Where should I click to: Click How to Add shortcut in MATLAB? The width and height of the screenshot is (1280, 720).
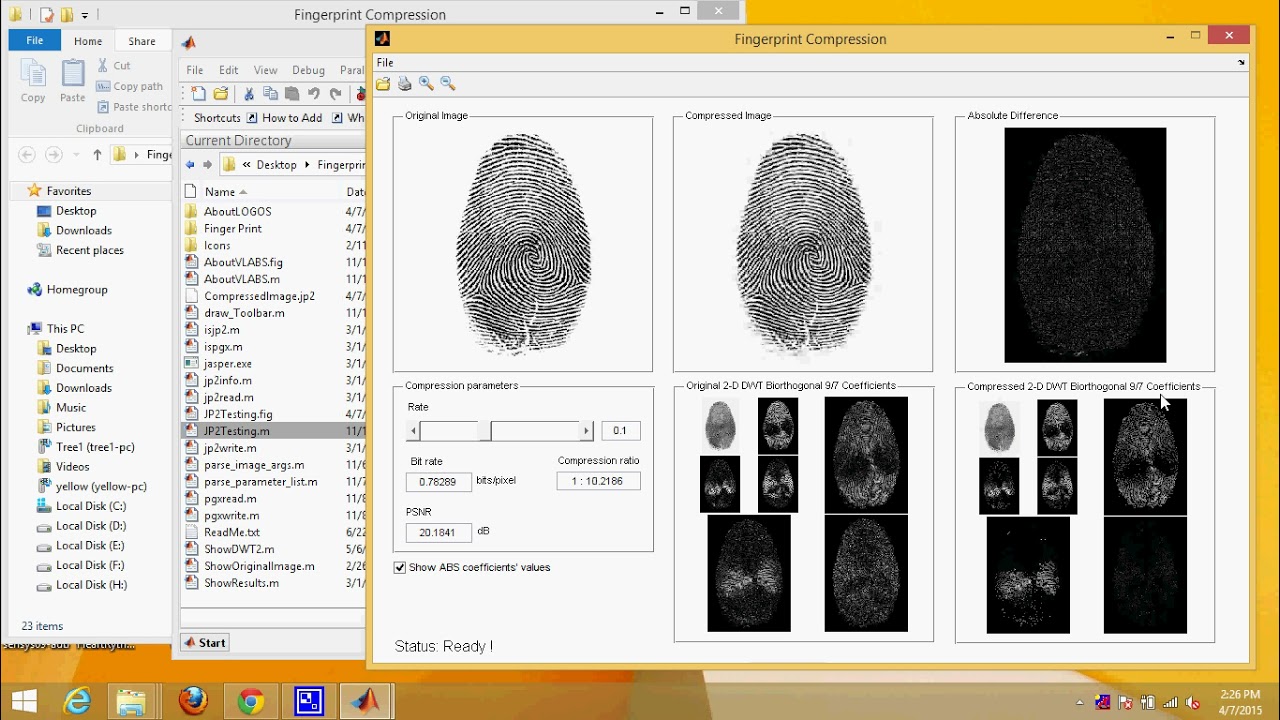[x=285, y=118]
